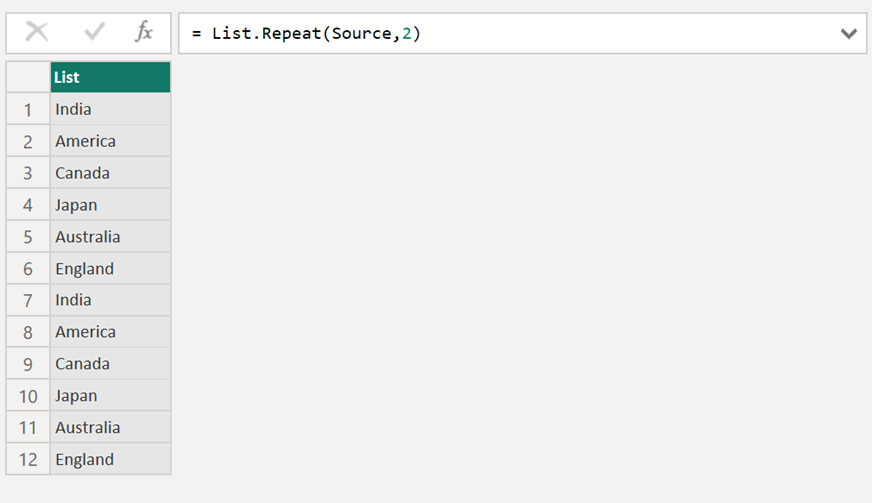Select the Canada cell in row 3

coord(110,173)
